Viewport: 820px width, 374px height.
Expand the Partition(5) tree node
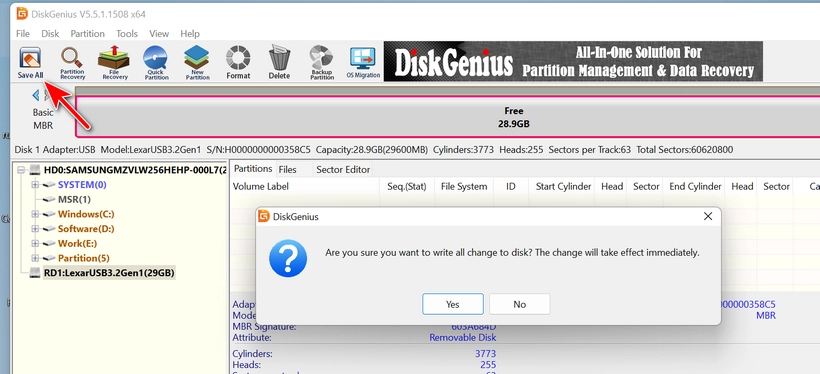point(35,258)
